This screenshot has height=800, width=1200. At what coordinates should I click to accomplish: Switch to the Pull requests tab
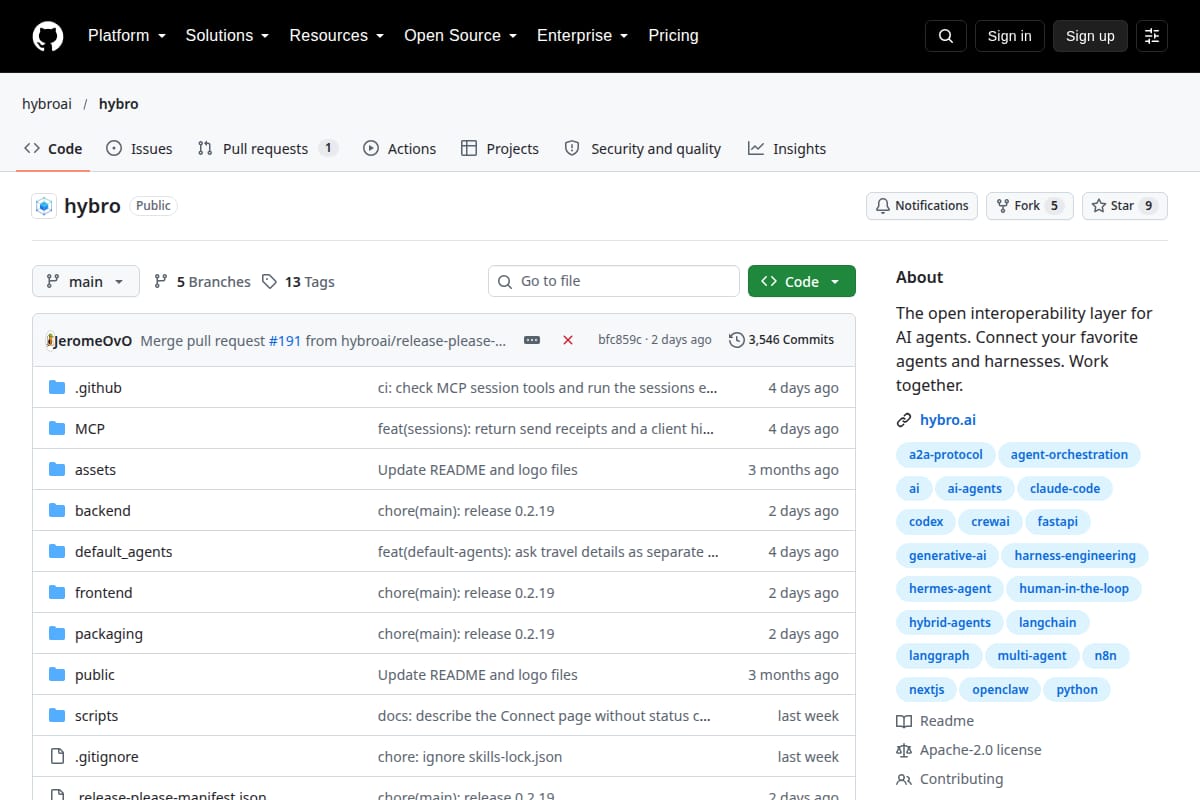pyautogui.click(x=267, y=149)
